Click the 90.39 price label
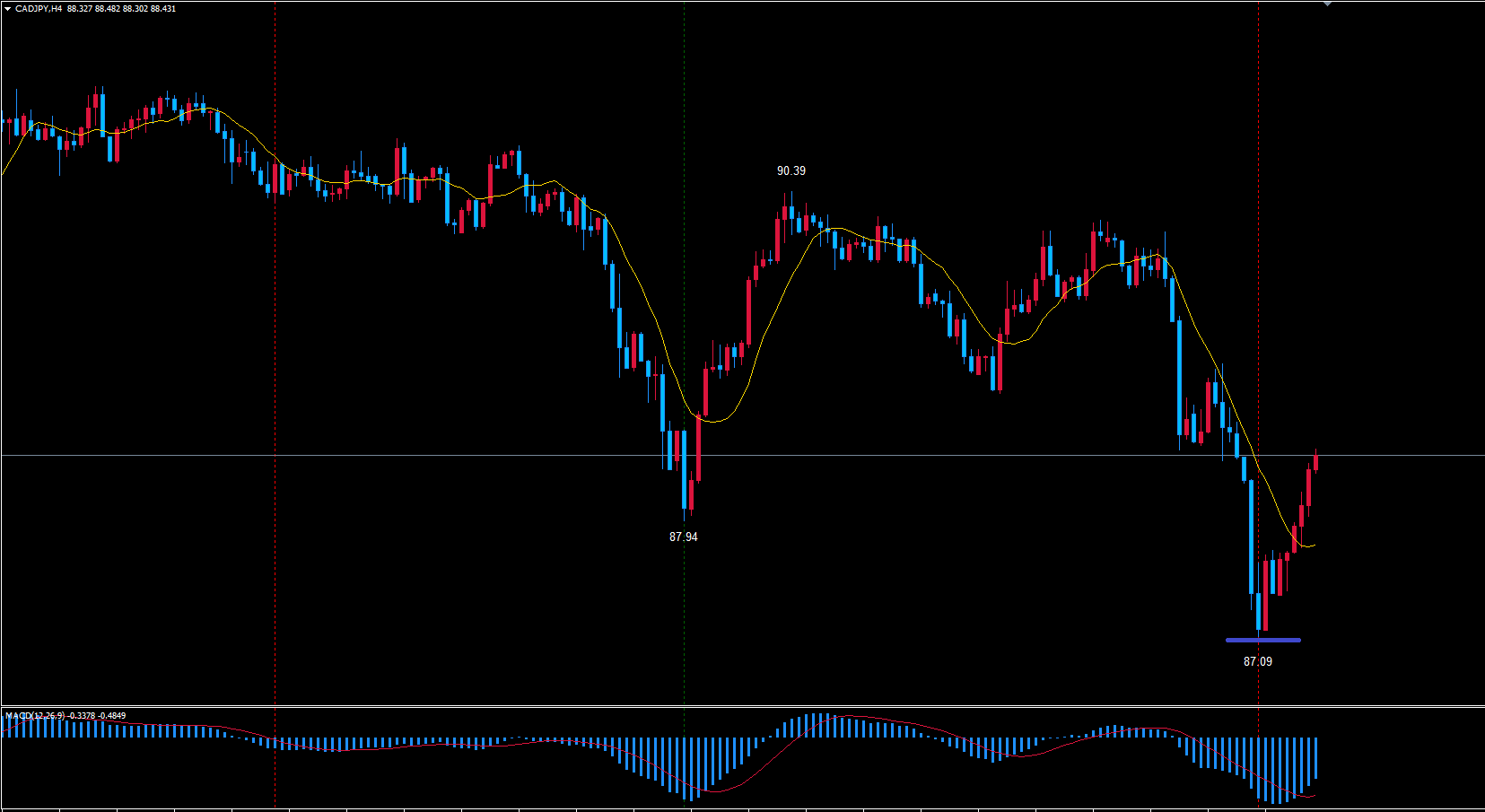The image size is (1485, 812). point(791,170)
